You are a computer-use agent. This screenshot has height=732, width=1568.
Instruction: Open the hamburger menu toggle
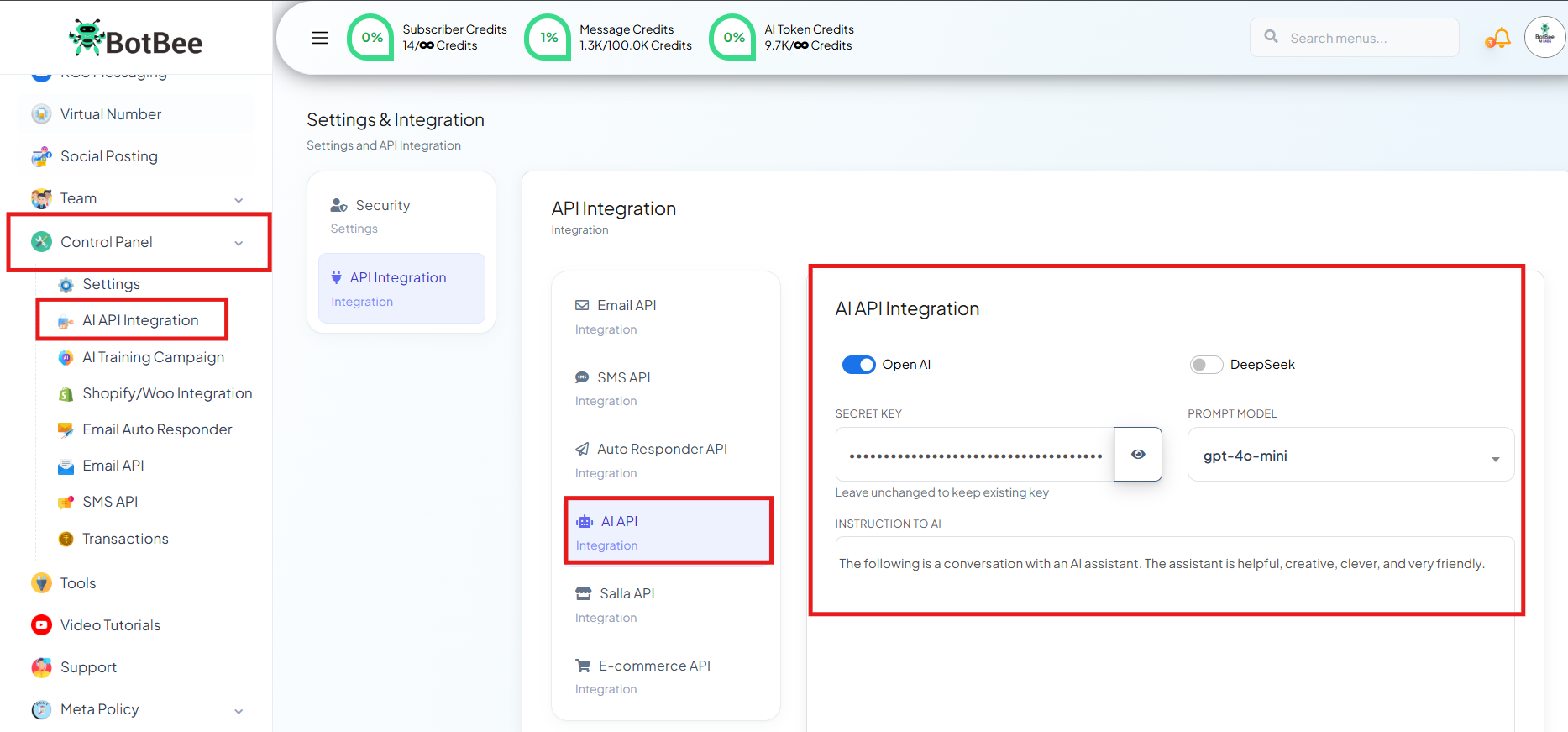(320, 38)
